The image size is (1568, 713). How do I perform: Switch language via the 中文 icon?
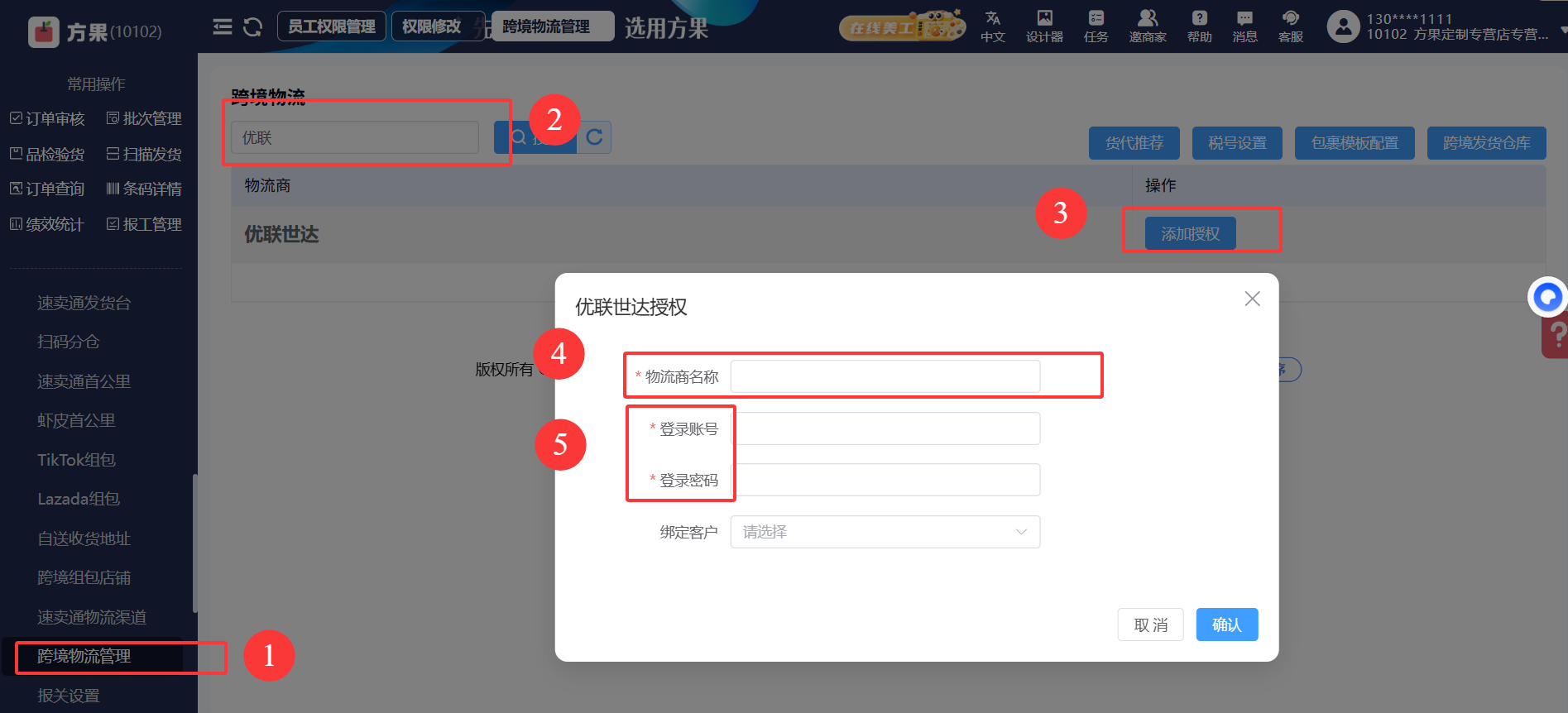coord(993,26)
